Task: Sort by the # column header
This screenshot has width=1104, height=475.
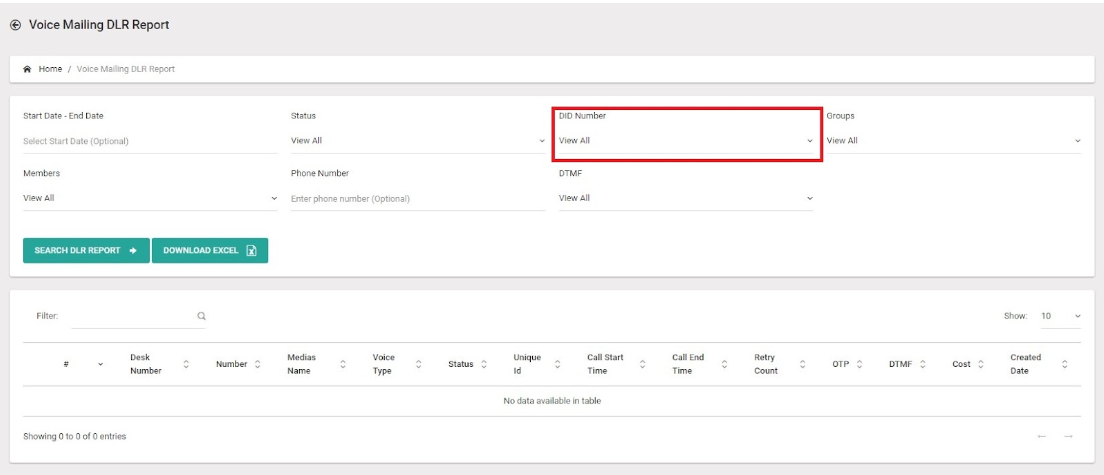Action: [x=65, y=365]
